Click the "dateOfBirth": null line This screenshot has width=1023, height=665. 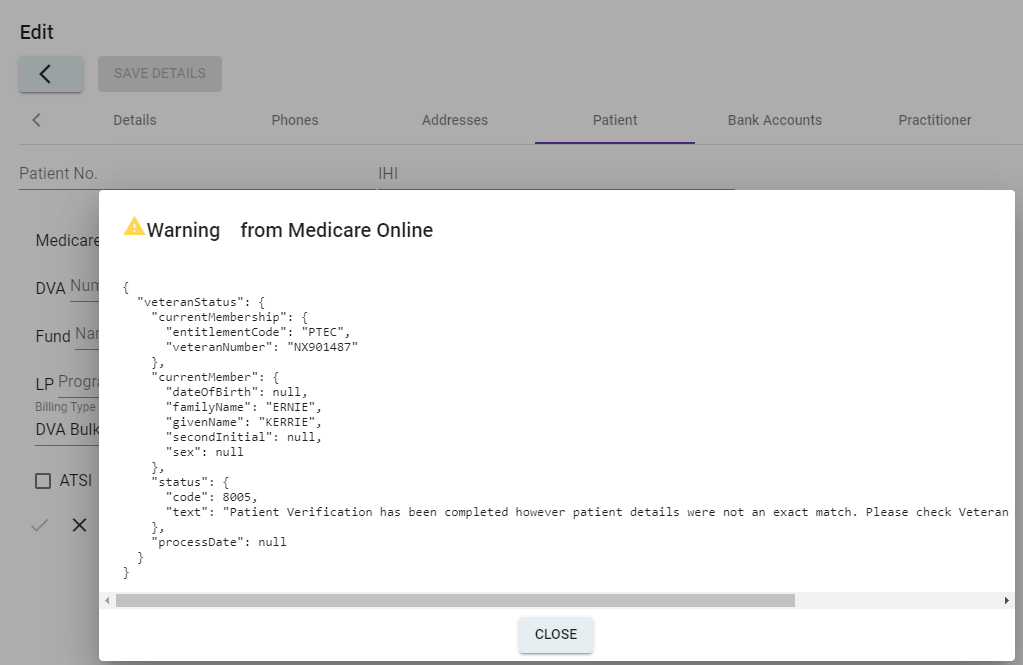(236, 392)
